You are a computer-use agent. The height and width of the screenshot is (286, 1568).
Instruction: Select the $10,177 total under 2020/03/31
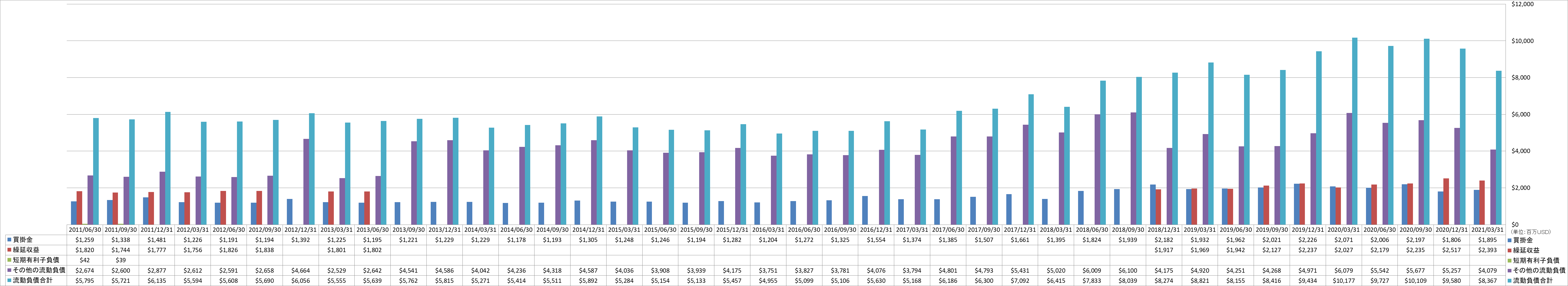[x=1344, y=280]
